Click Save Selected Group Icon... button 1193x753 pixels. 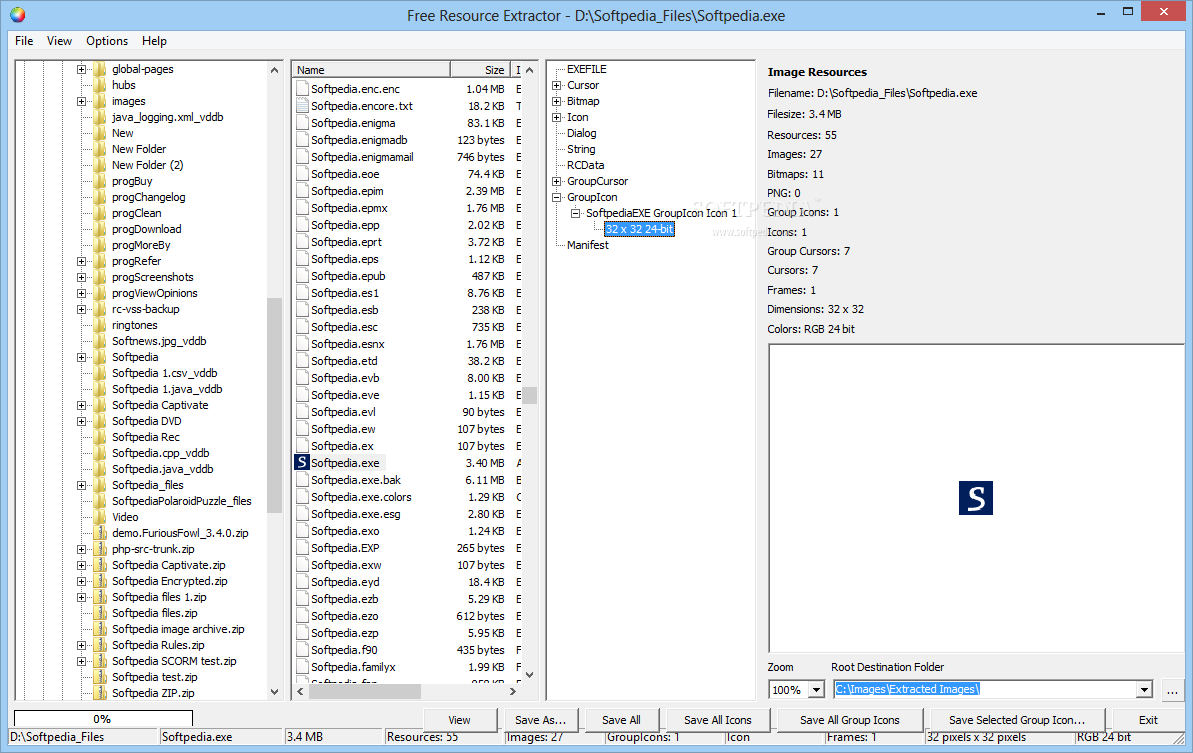click(x=1017, y=720)
